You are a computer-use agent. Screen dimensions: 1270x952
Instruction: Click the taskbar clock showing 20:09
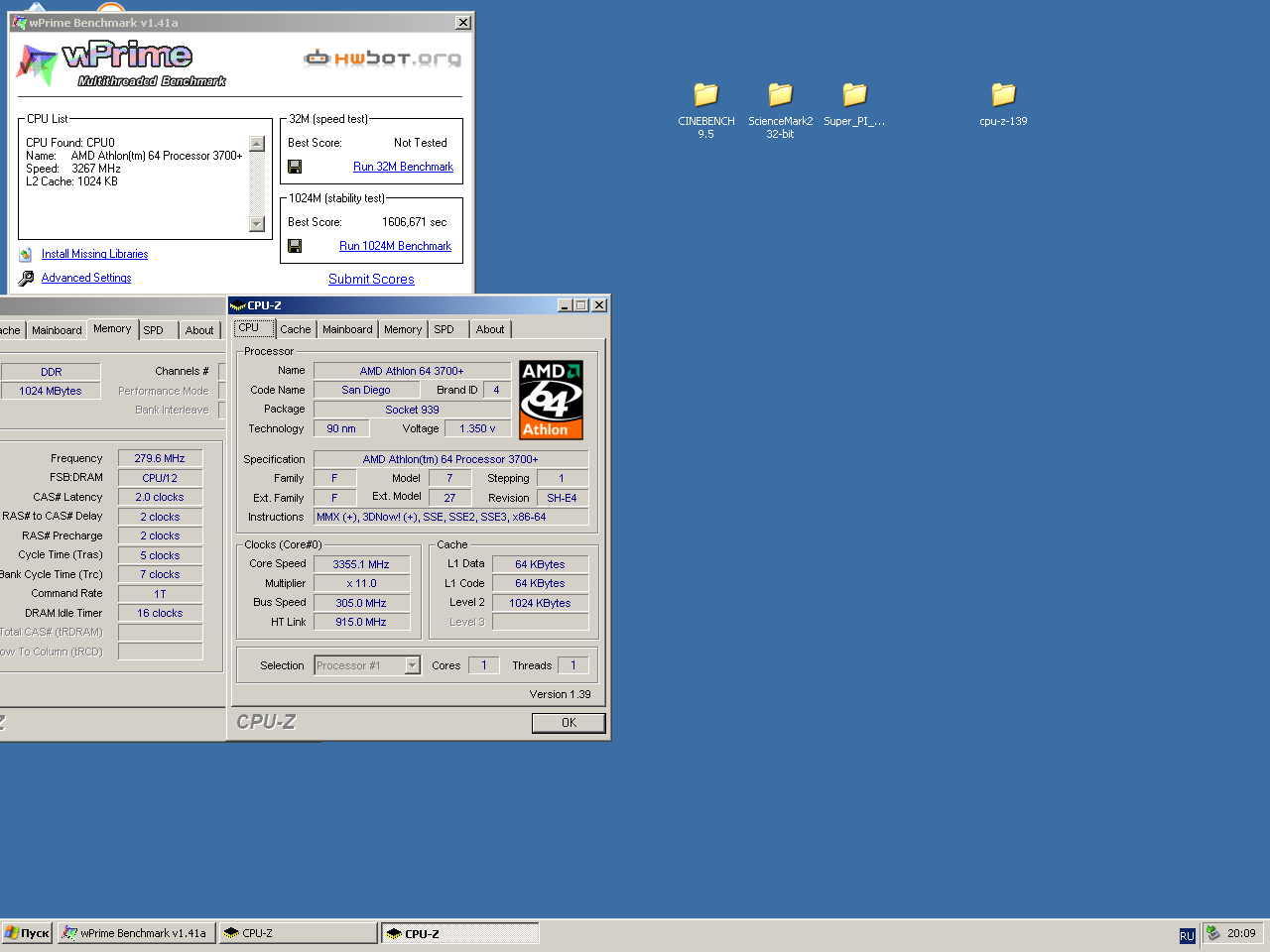pos(1241,933)
